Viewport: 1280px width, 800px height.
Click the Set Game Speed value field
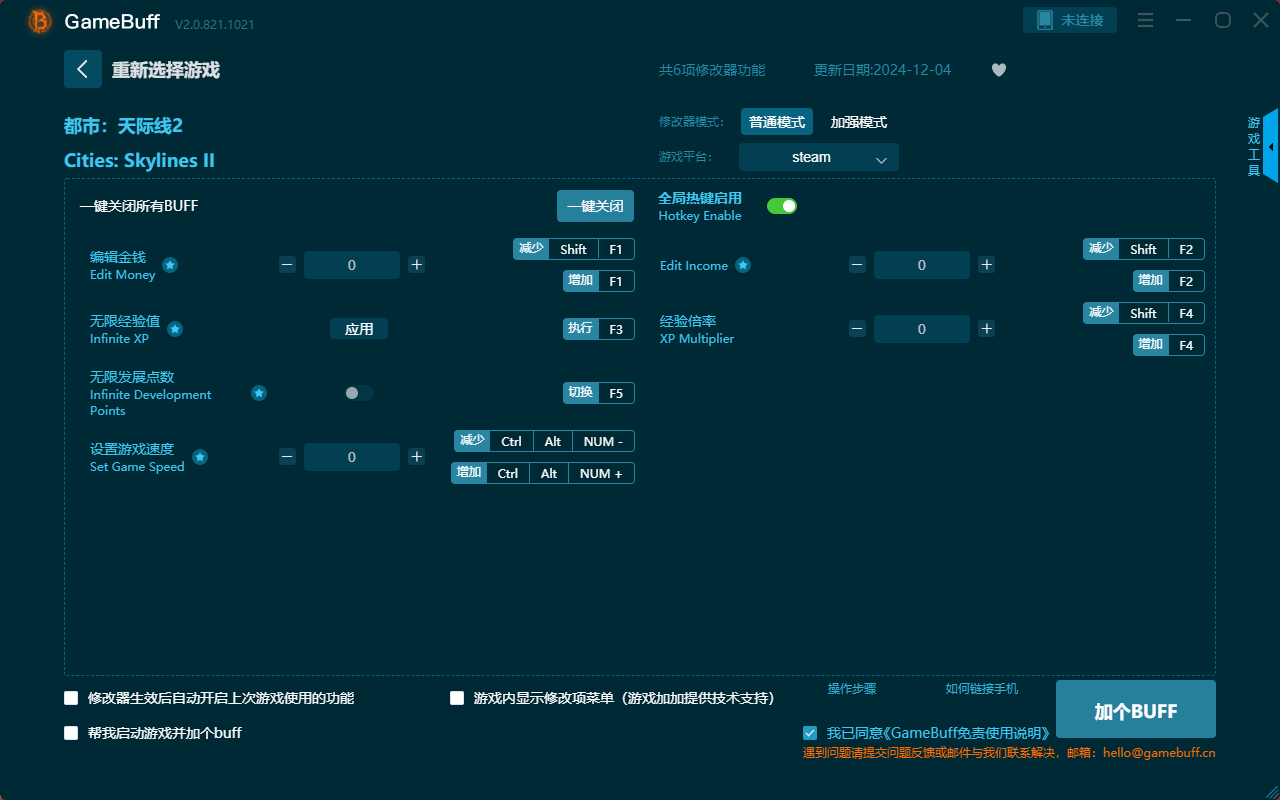click(352, 457)
